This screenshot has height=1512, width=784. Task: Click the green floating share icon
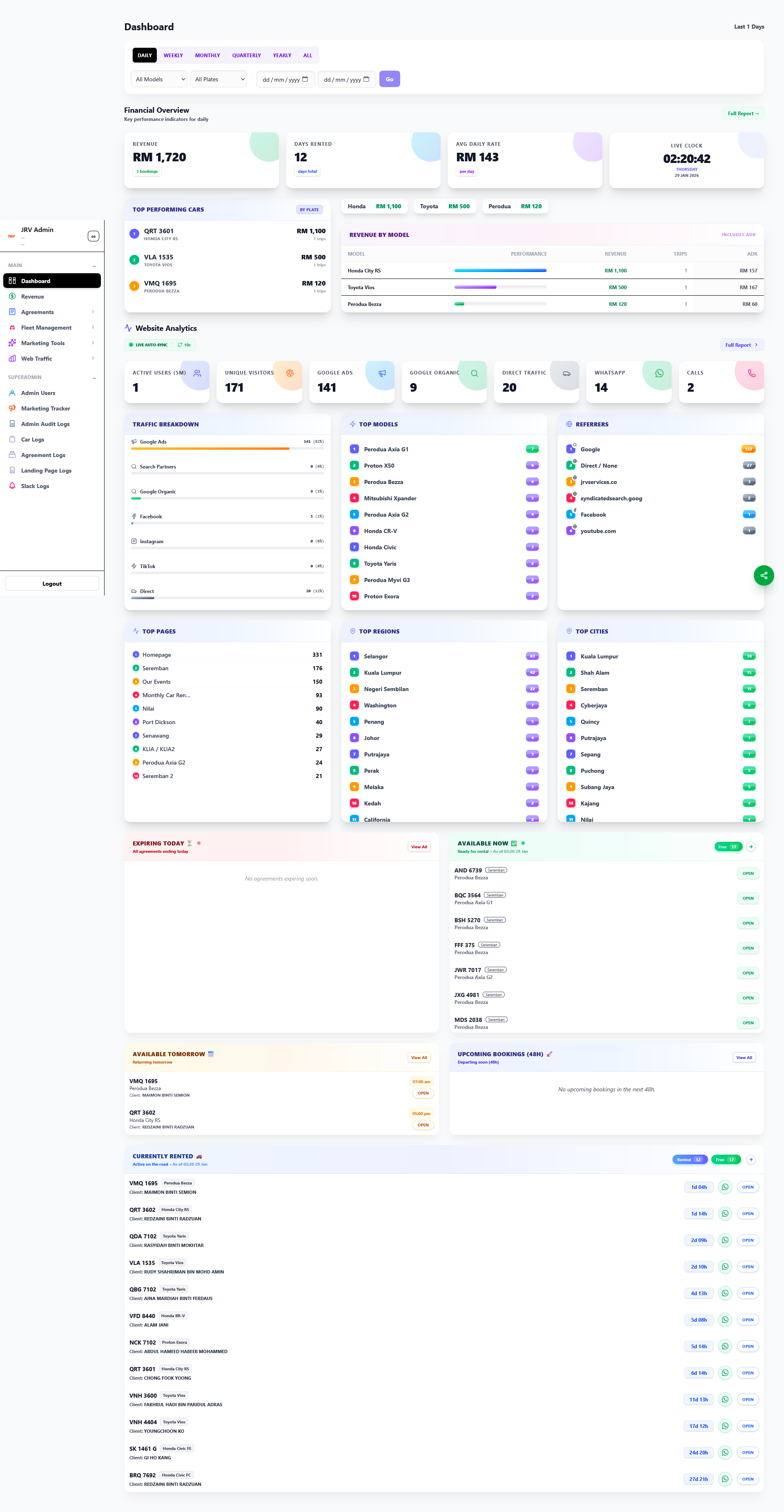(x=764, y=575)
